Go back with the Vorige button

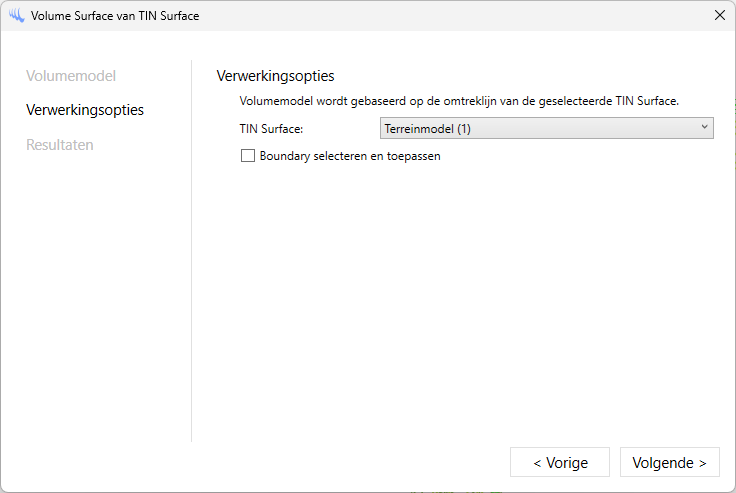coord(559,462)
